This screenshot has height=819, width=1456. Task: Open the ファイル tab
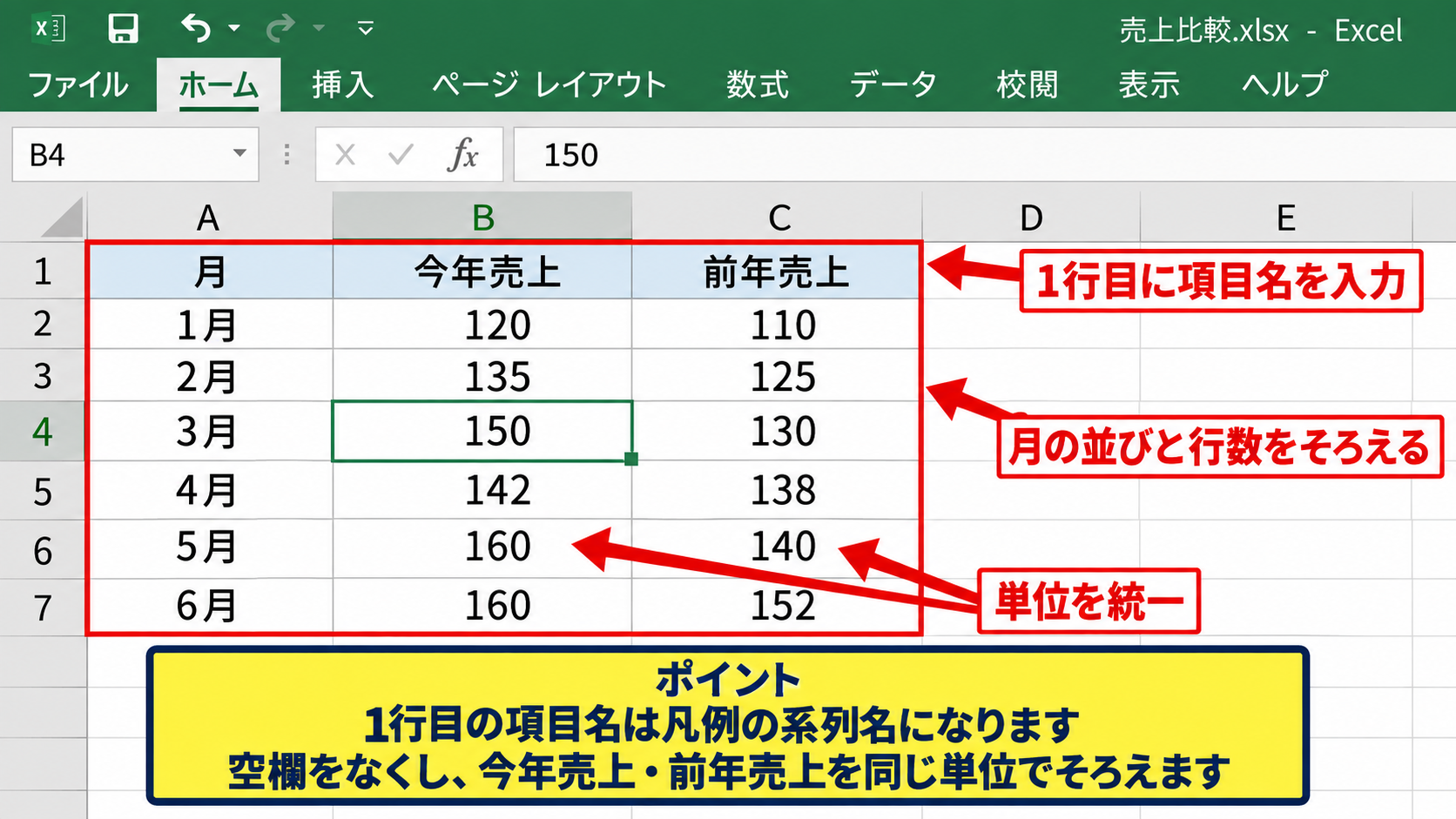pos(78,84)
